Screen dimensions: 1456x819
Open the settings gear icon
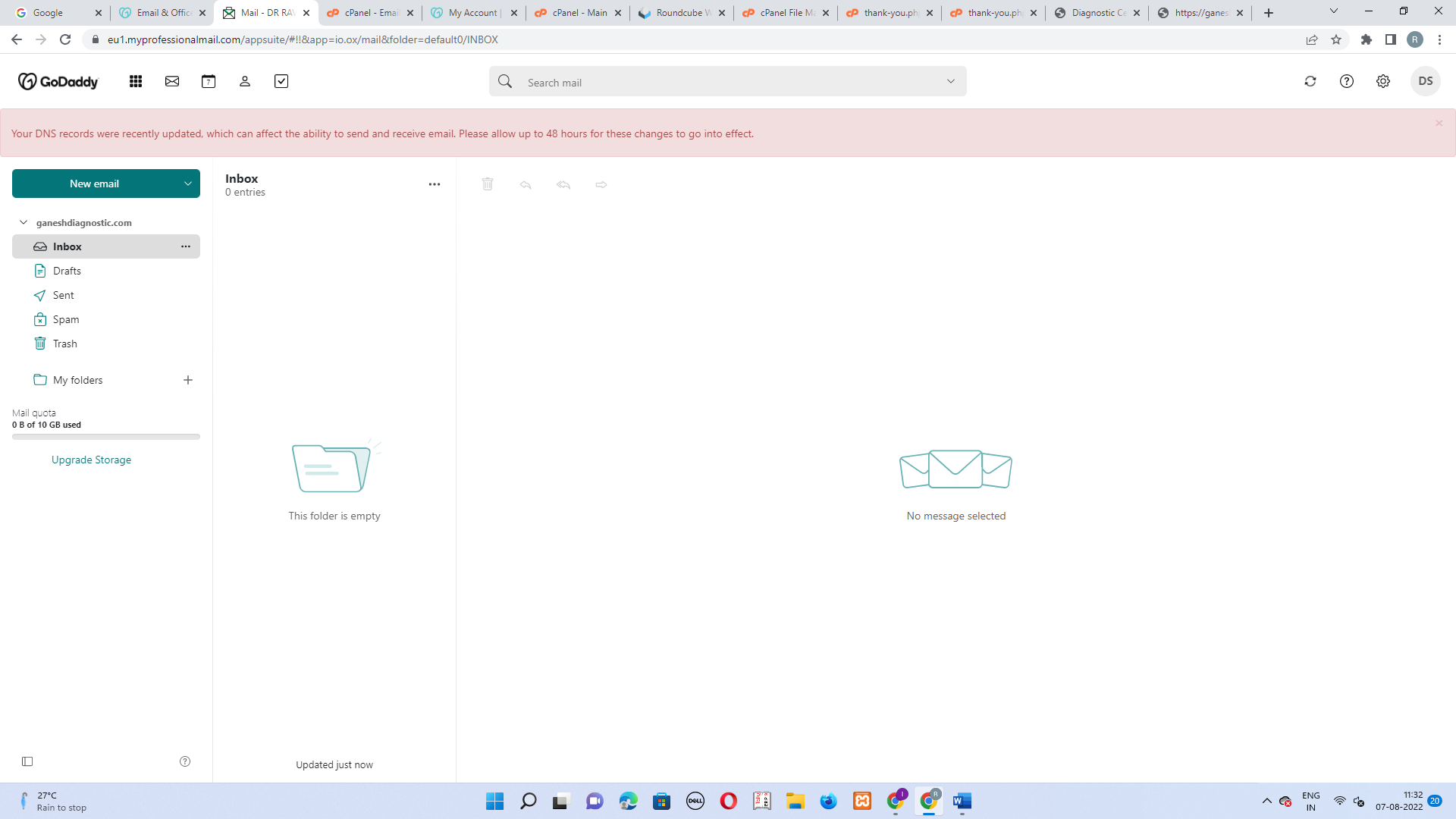pyautogui.click(x=1383, y=81)
